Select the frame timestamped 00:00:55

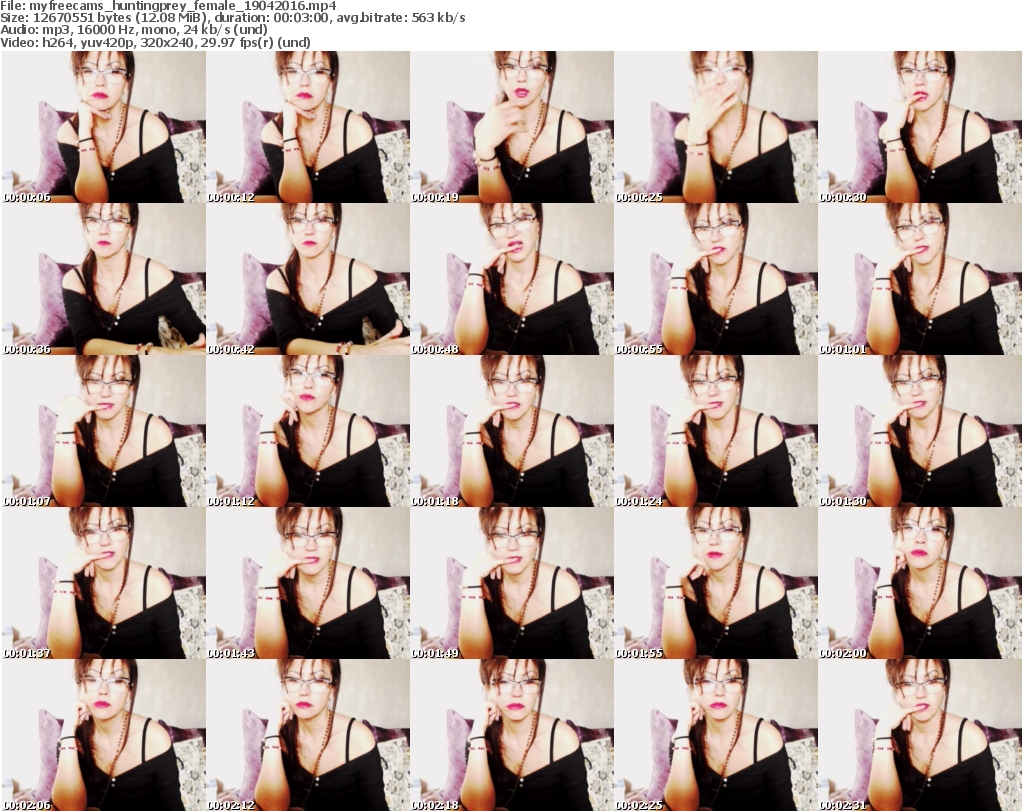(x=716, y=279)
